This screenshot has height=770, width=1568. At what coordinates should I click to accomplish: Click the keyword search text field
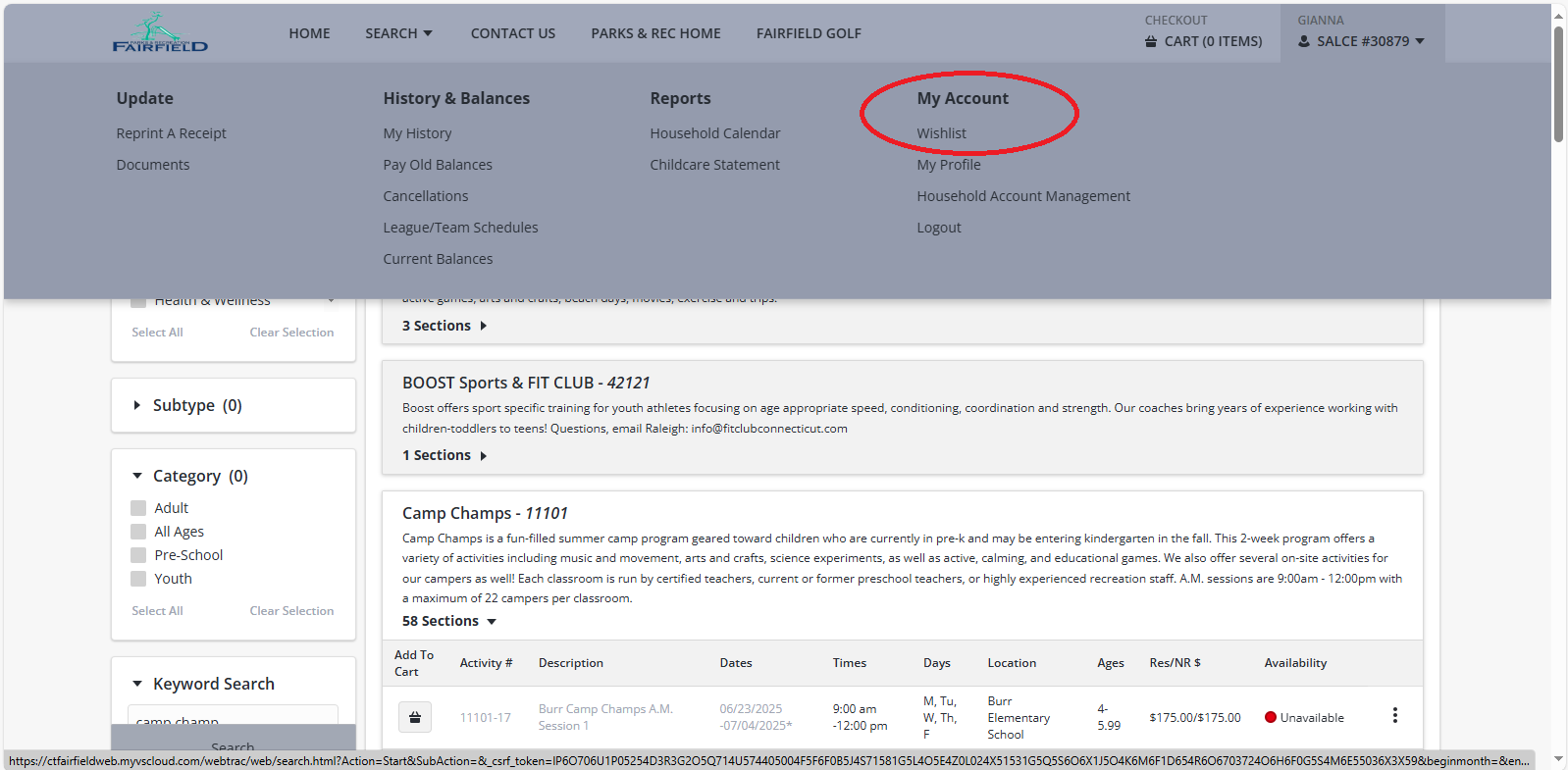pos(233,716)
